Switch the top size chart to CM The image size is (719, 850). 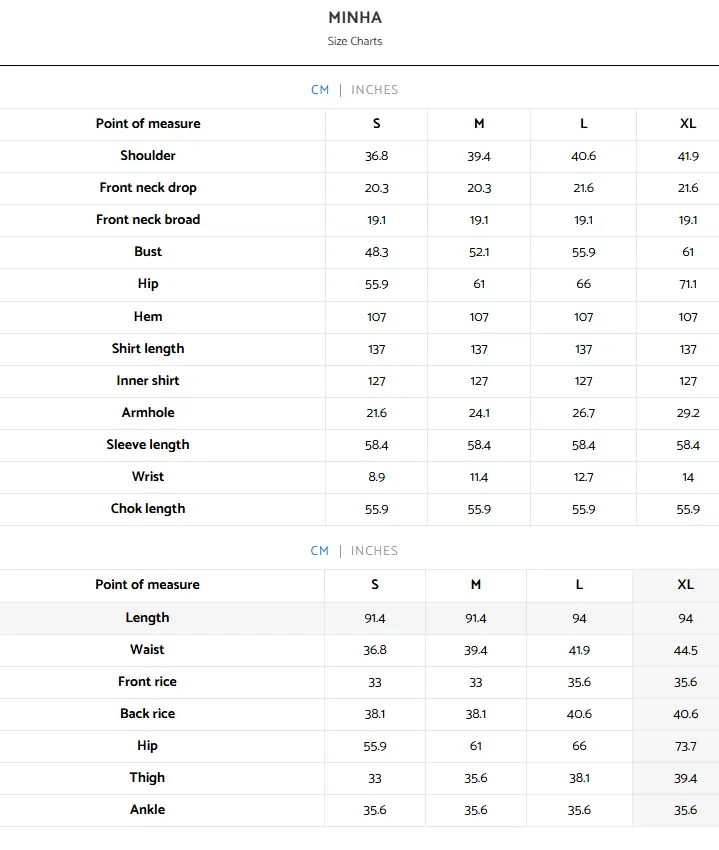320,89
